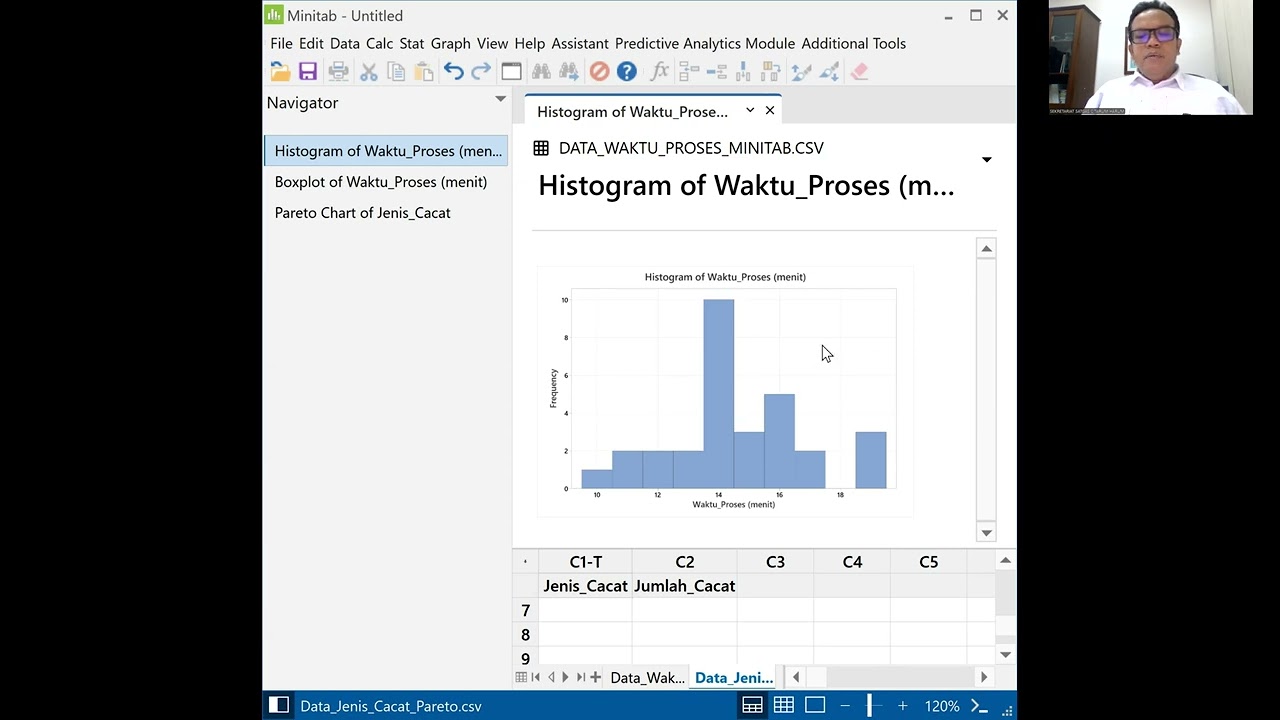Redo the last action

pos(481,72)
